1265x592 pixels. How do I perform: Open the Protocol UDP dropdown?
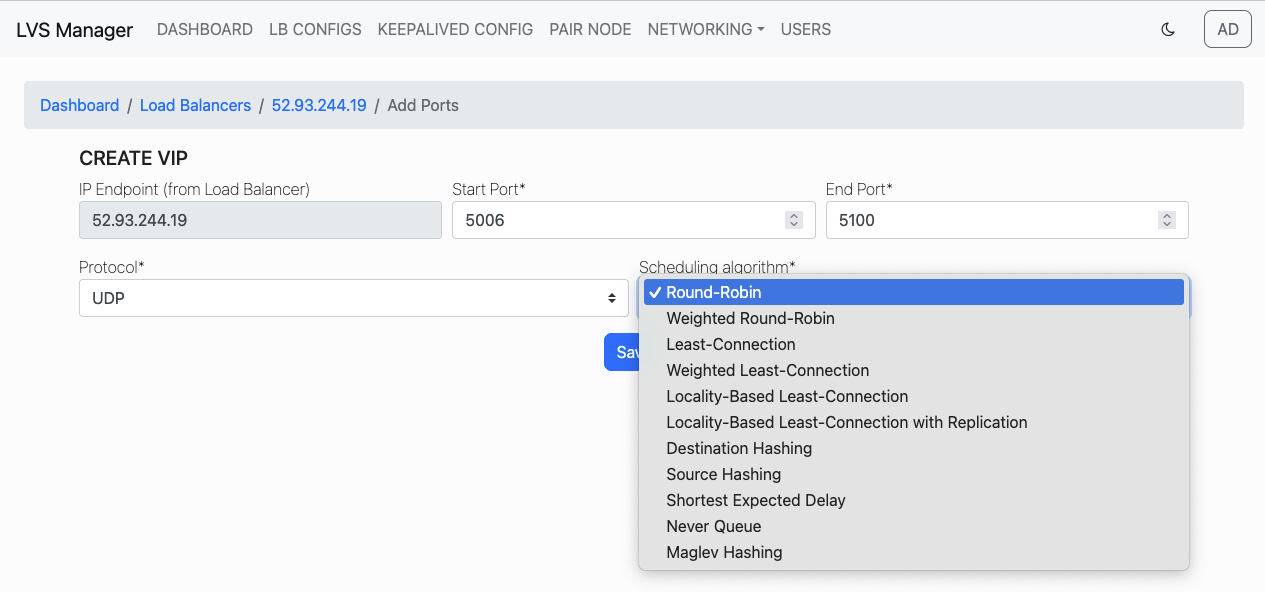[x=354, y=298]
